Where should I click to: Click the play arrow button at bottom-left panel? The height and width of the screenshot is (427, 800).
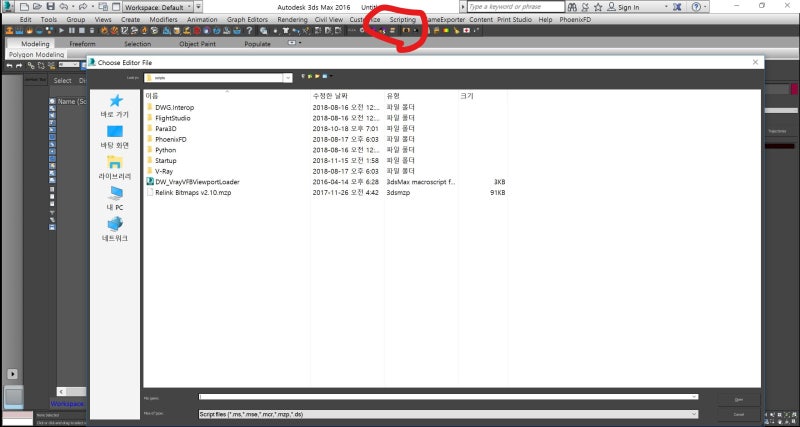(x=13, y=373)
